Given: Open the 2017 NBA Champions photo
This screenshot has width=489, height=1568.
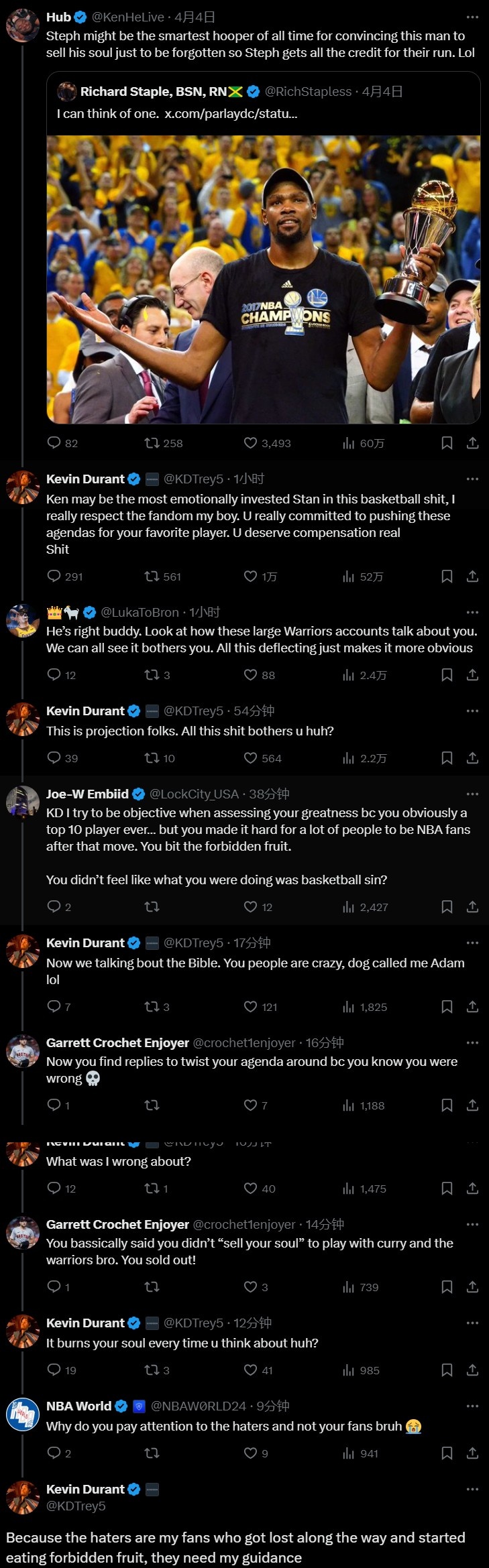Looking at the screenshot, I should coord(263,280).
